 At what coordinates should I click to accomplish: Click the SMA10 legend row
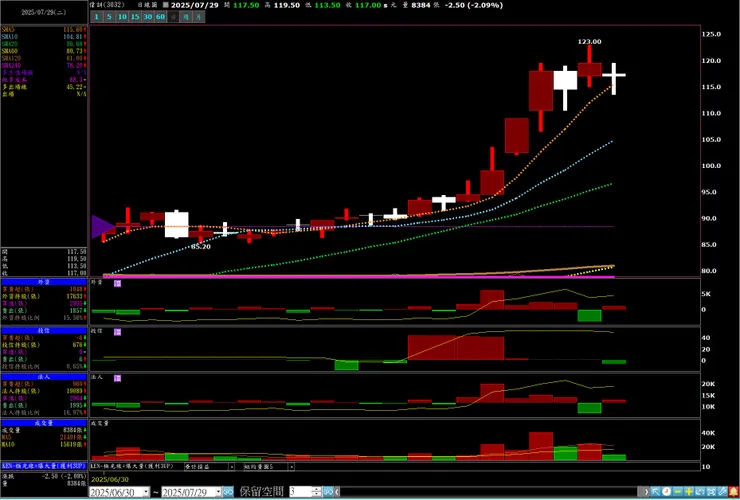[x=44, y=36]
